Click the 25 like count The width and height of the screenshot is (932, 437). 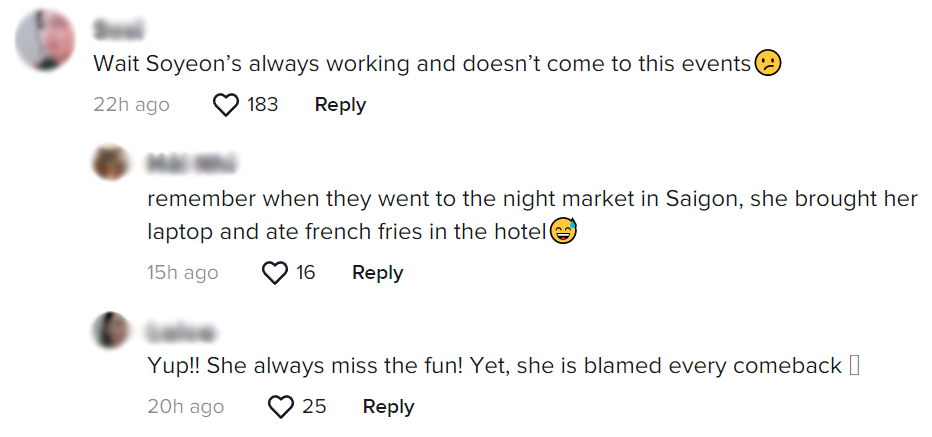pos(314,407)
